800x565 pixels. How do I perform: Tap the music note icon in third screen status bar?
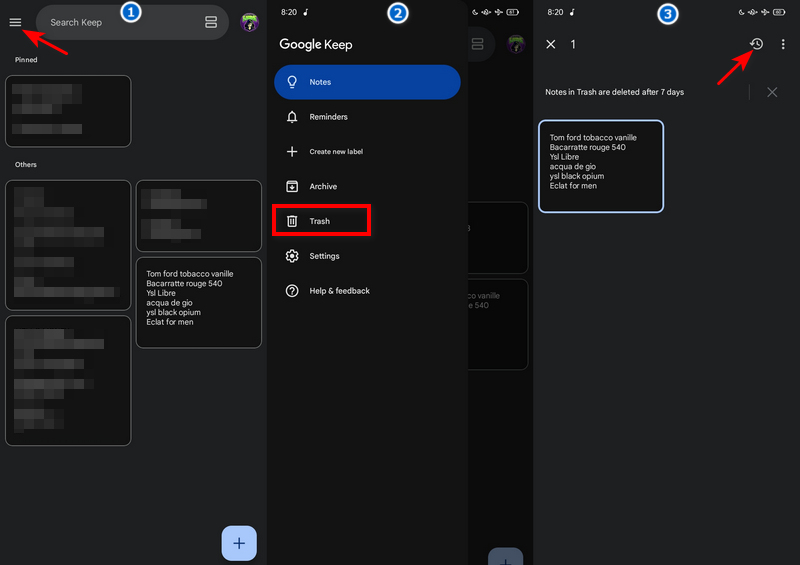[x=572, y=12]
